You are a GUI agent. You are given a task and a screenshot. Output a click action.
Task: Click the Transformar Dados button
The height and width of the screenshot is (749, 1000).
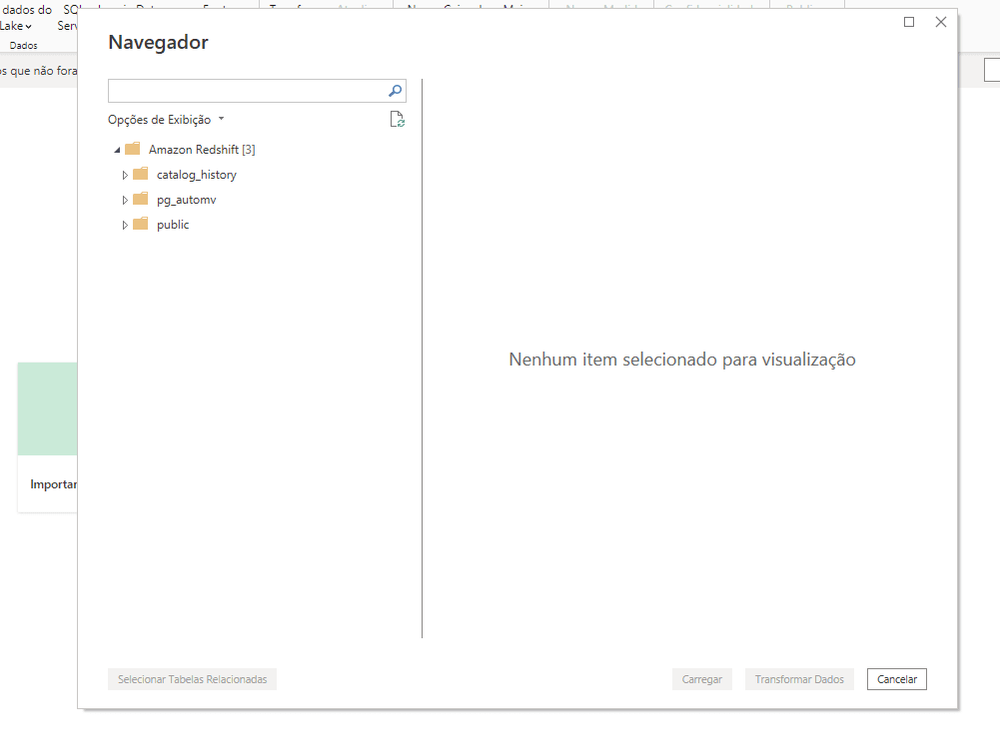799,678
